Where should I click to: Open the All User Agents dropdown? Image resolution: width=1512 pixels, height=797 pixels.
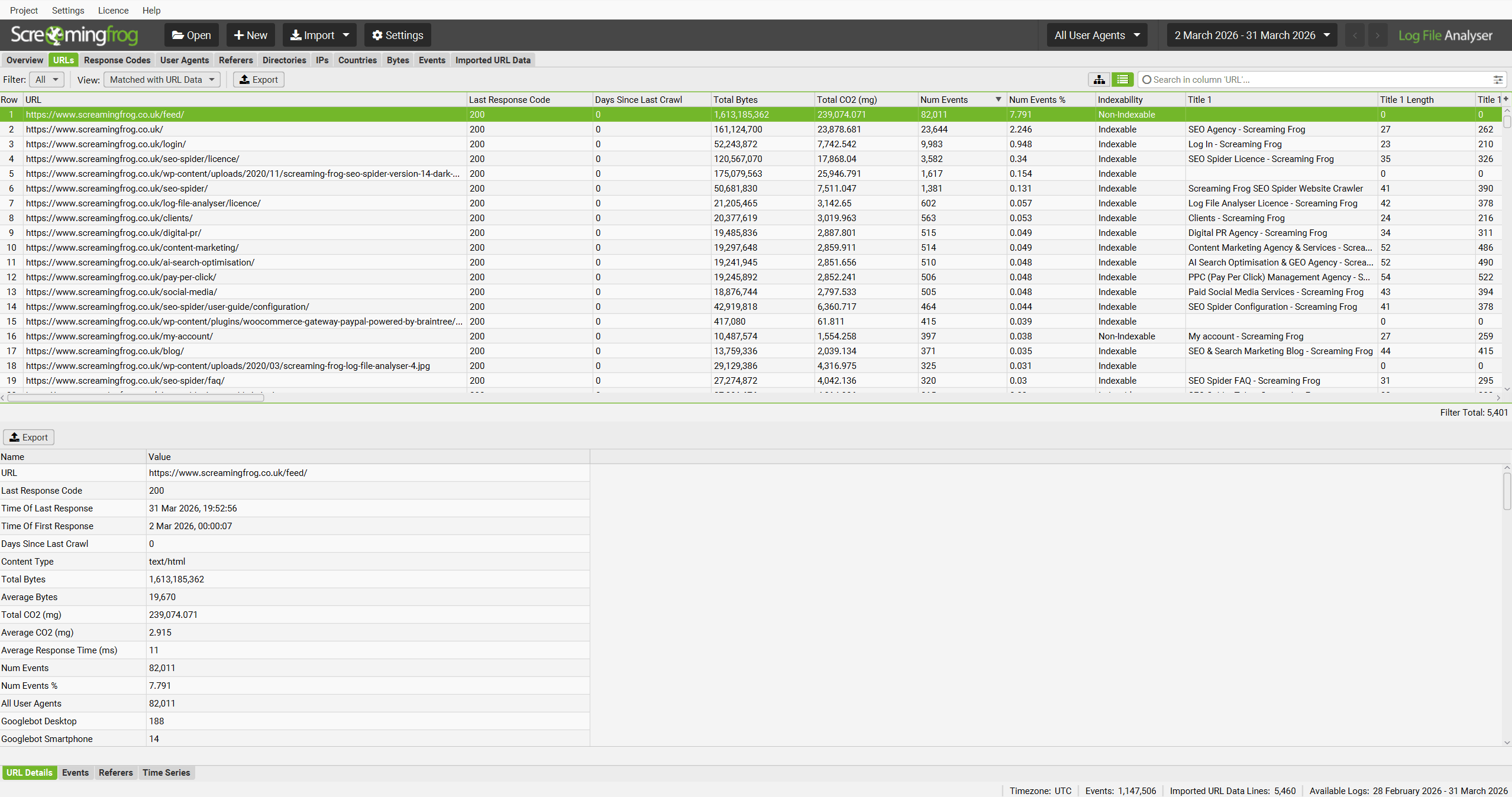tap(1097, 35)
